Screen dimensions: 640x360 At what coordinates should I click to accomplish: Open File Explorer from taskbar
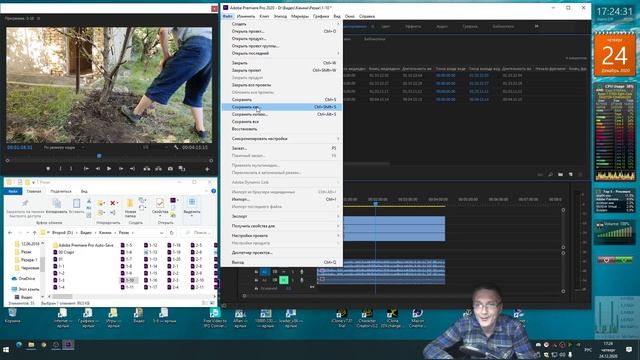point(31,345)
